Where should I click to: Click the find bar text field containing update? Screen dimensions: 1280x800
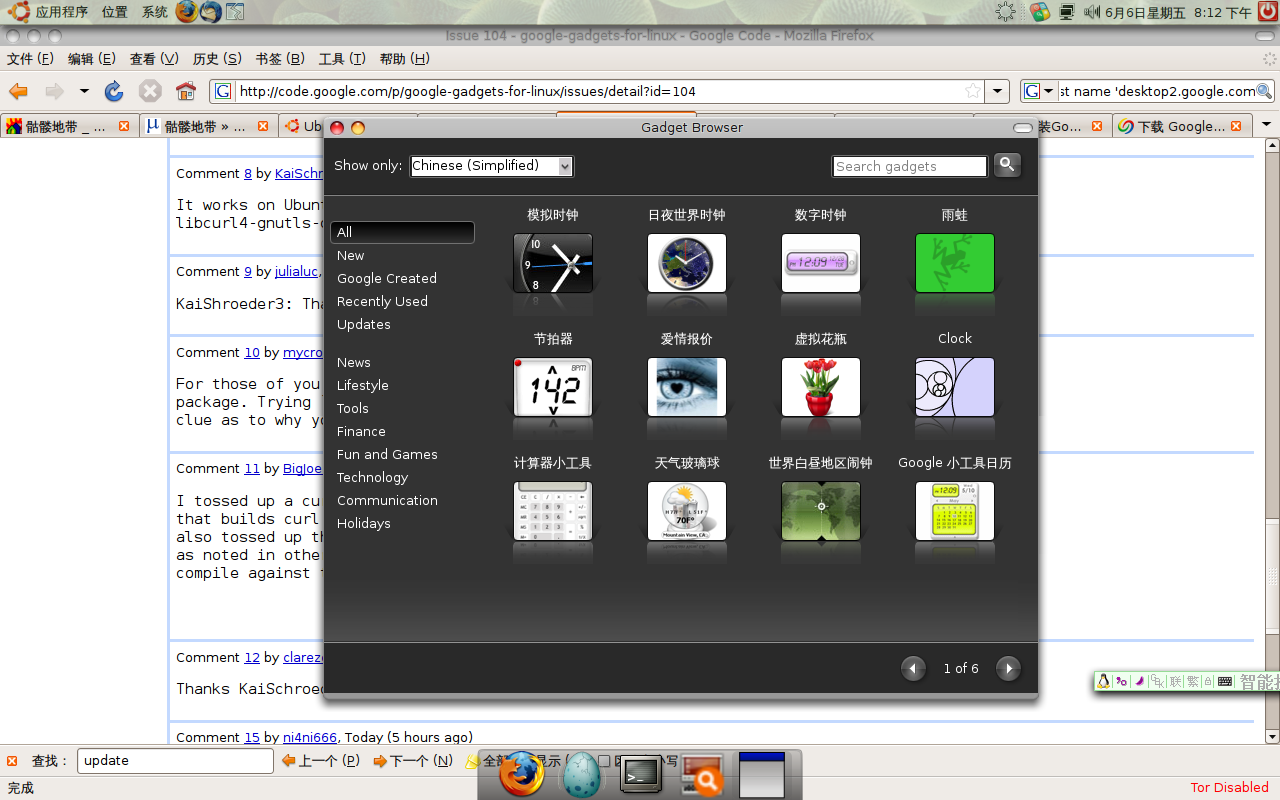coord(175,761)
